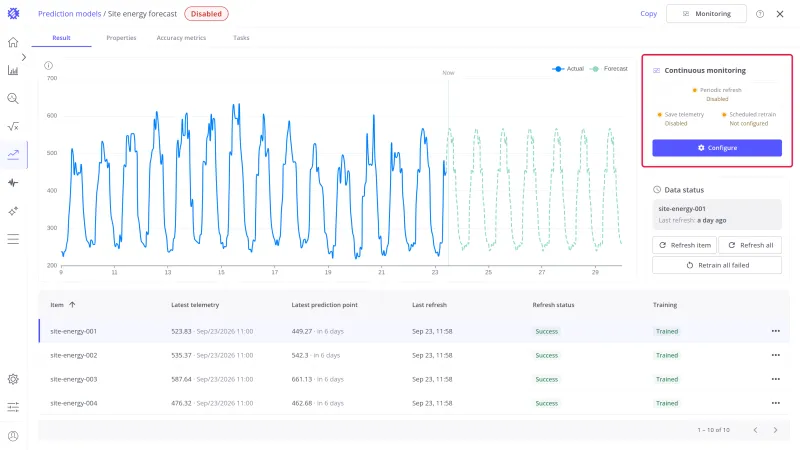800x450 pixels.
Task: Click the help question mark icon
Action: click(760, 14)
